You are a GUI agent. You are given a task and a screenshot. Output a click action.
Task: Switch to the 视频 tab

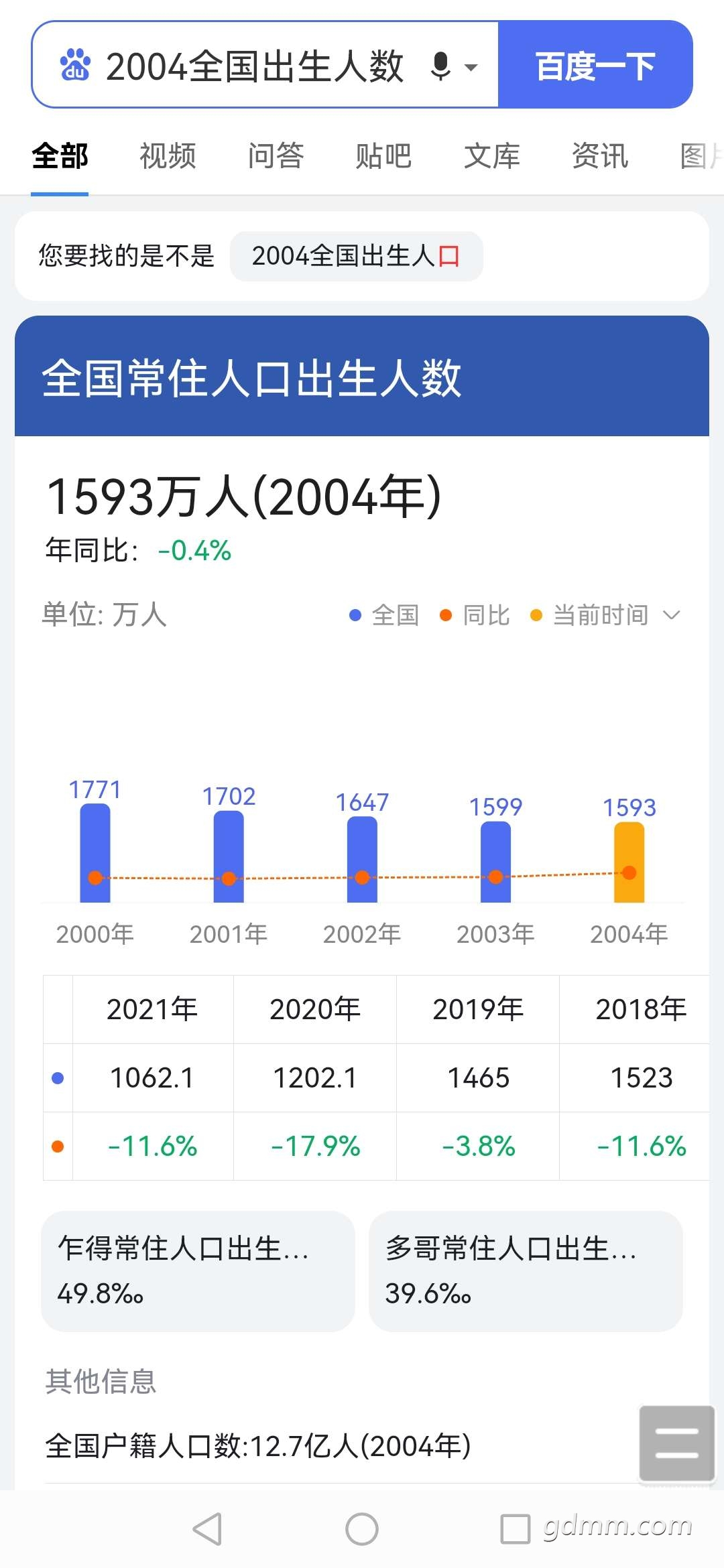point(168,156)
